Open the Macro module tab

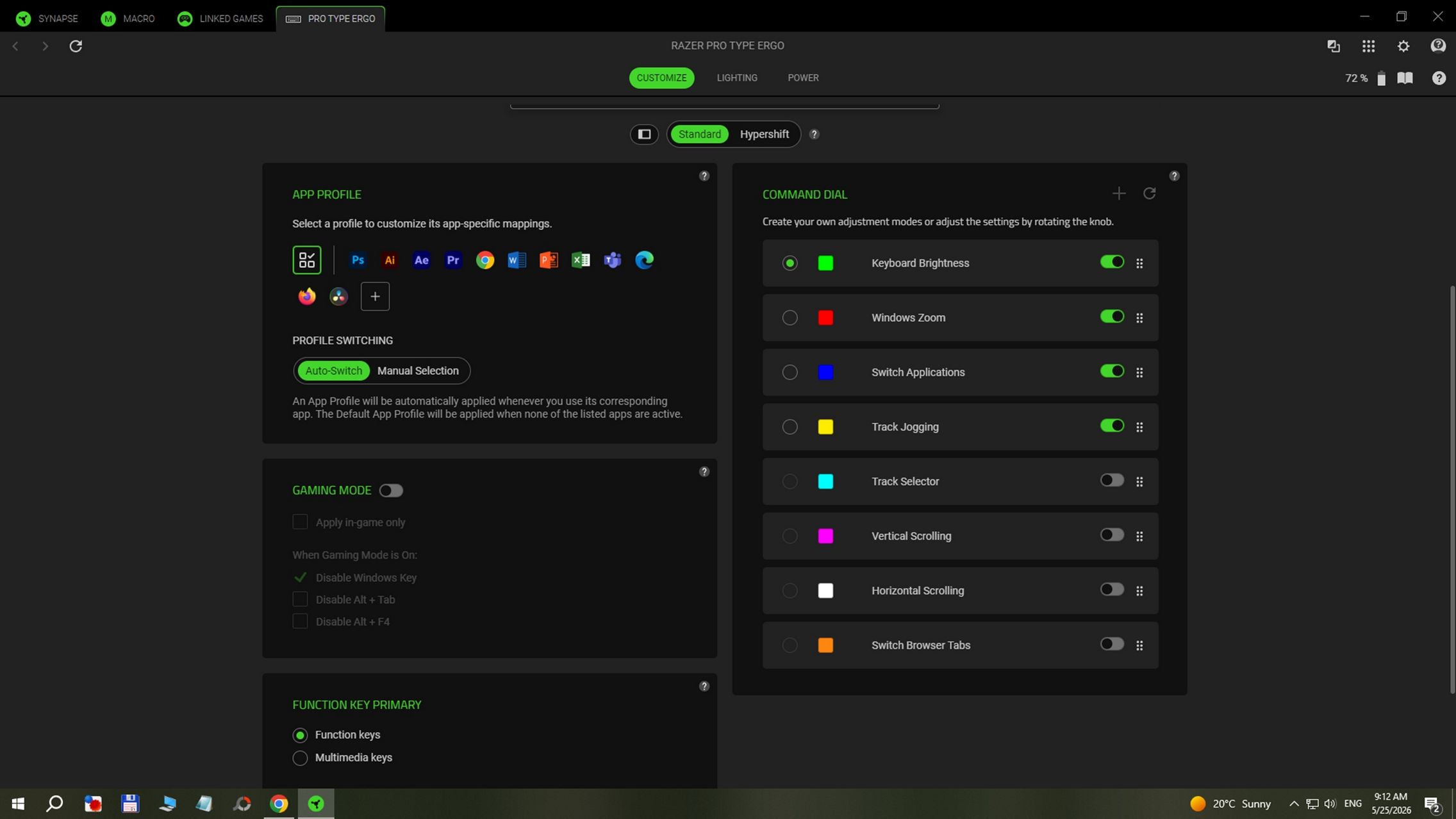[128, 19]
